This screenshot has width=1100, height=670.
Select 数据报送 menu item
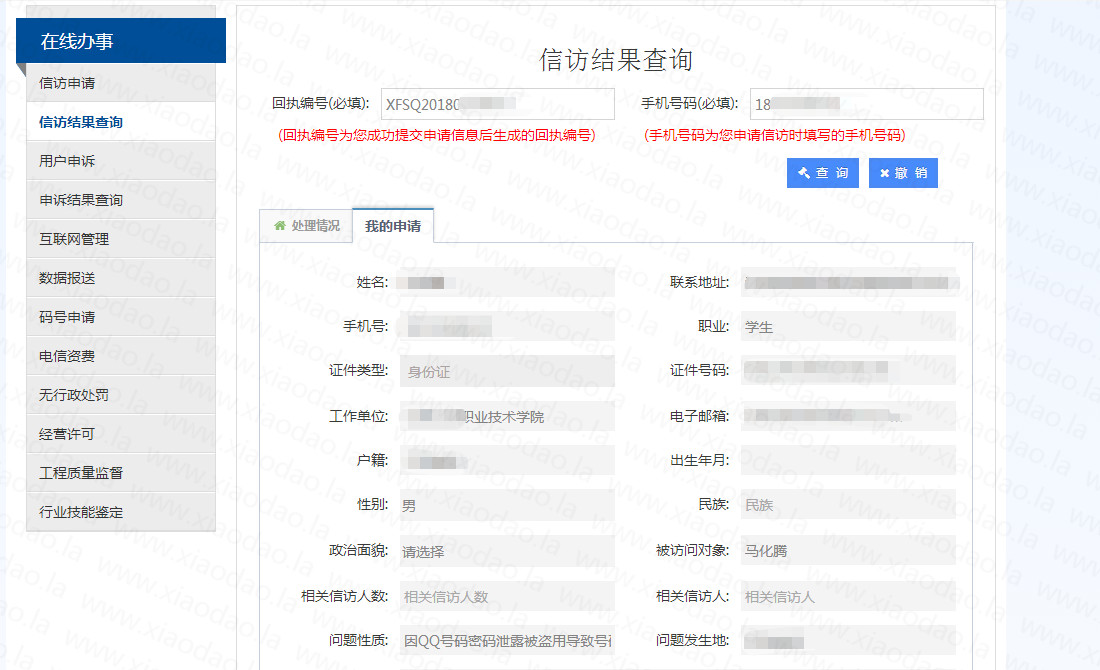[x=121, y=278]
